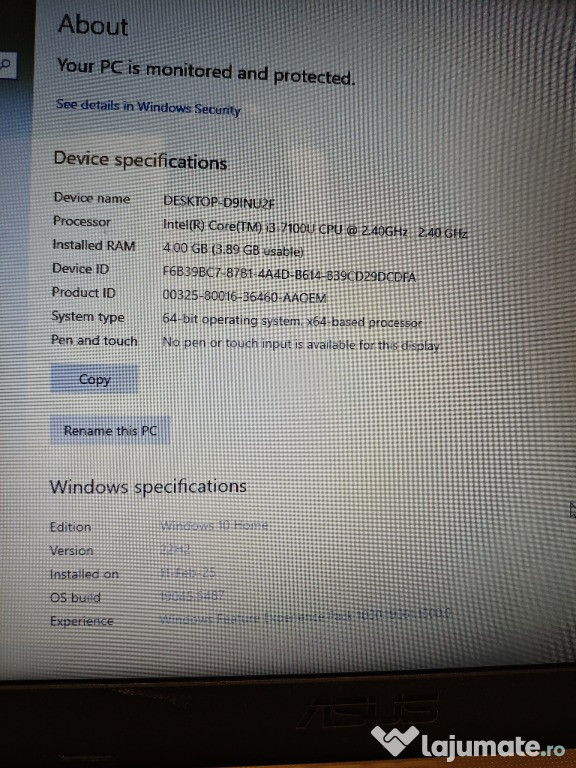This screenshot has width=576, height=768.
Task: Click the 4.00 GB installed RAM value
Action: [233, 249]
